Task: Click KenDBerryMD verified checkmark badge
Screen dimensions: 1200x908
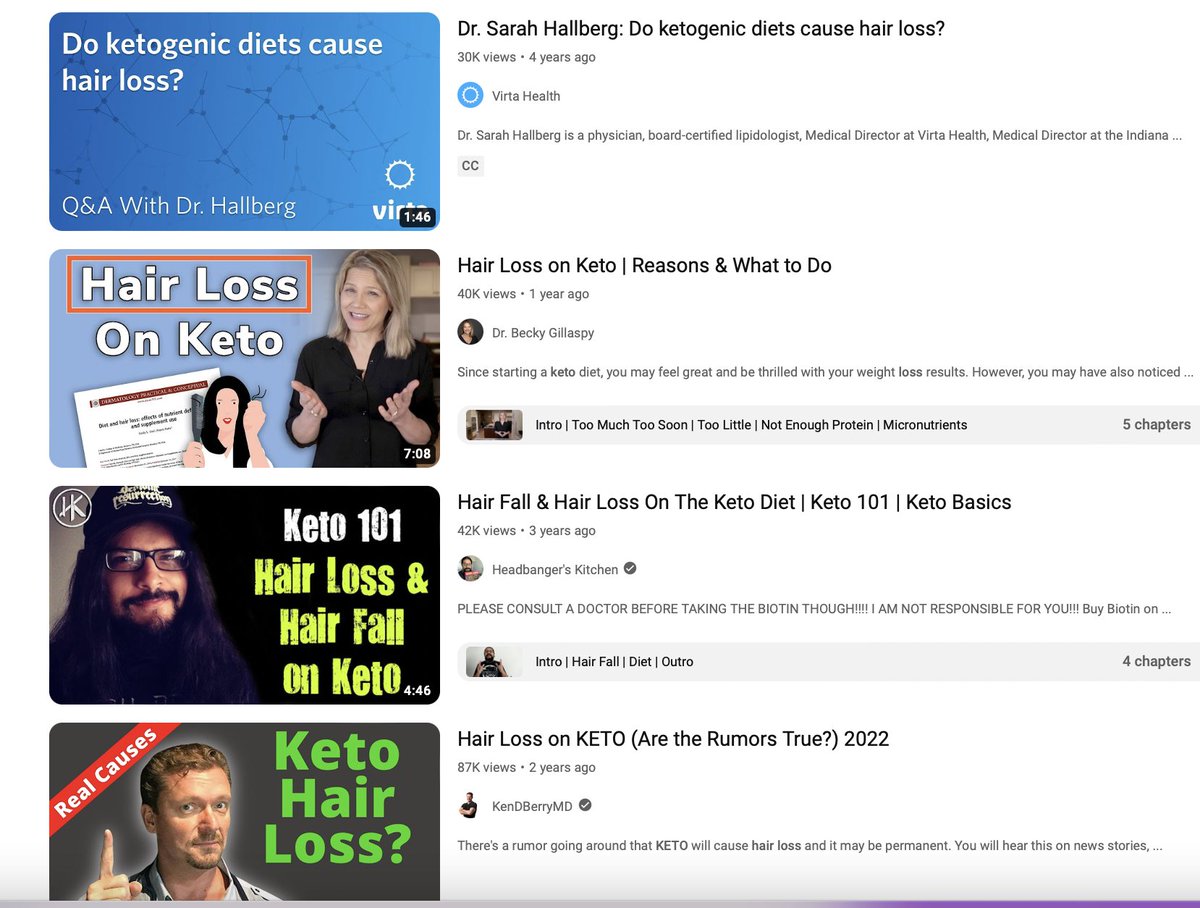Action: click(x=585, y=805)
